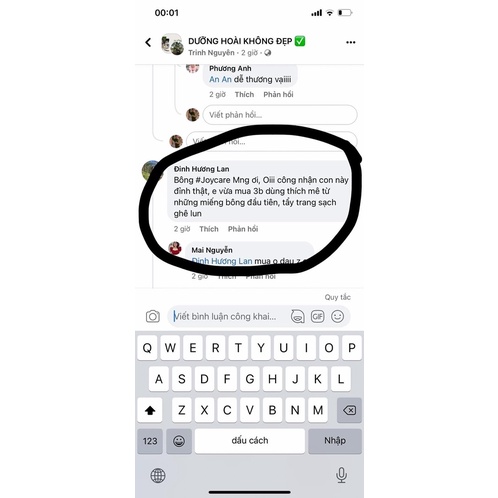Tap Thích under Phương Anh's comment
This screenshot has height=498, width=498.
(244, 94)
